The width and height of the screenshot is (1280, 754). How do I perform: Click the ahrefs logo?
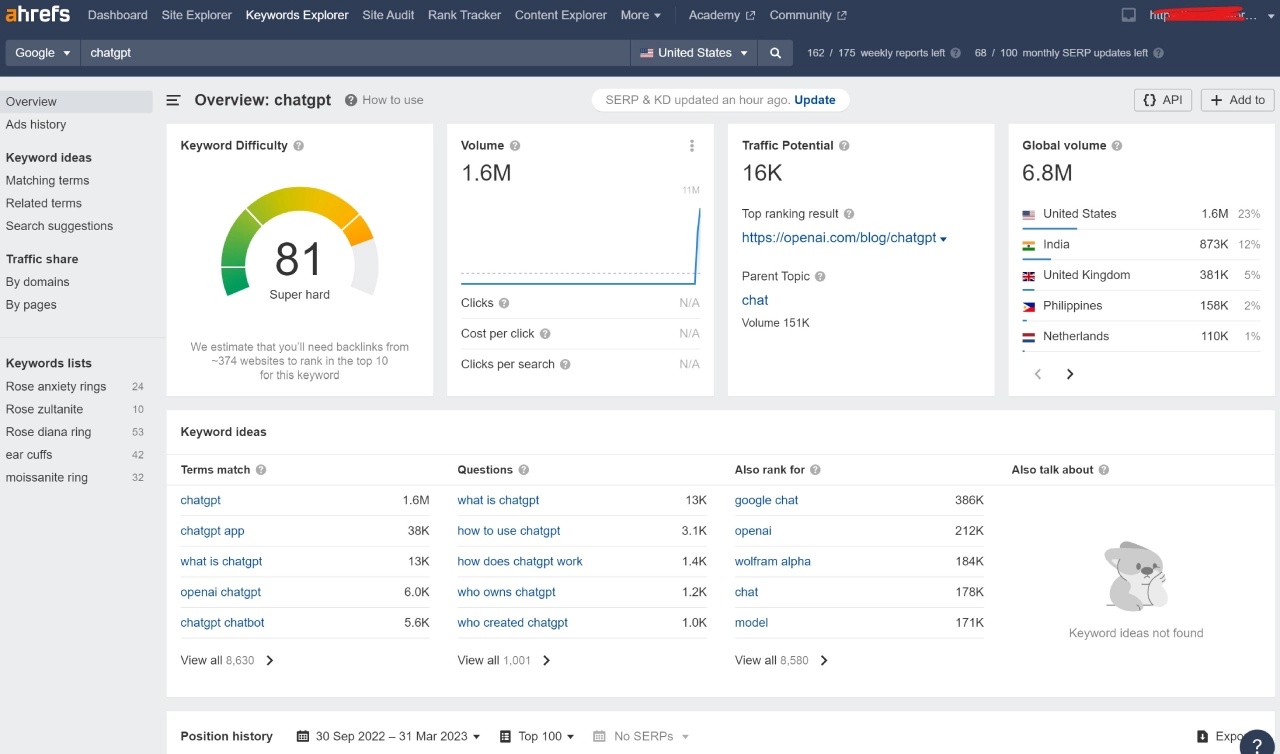(x=37, y=15)
